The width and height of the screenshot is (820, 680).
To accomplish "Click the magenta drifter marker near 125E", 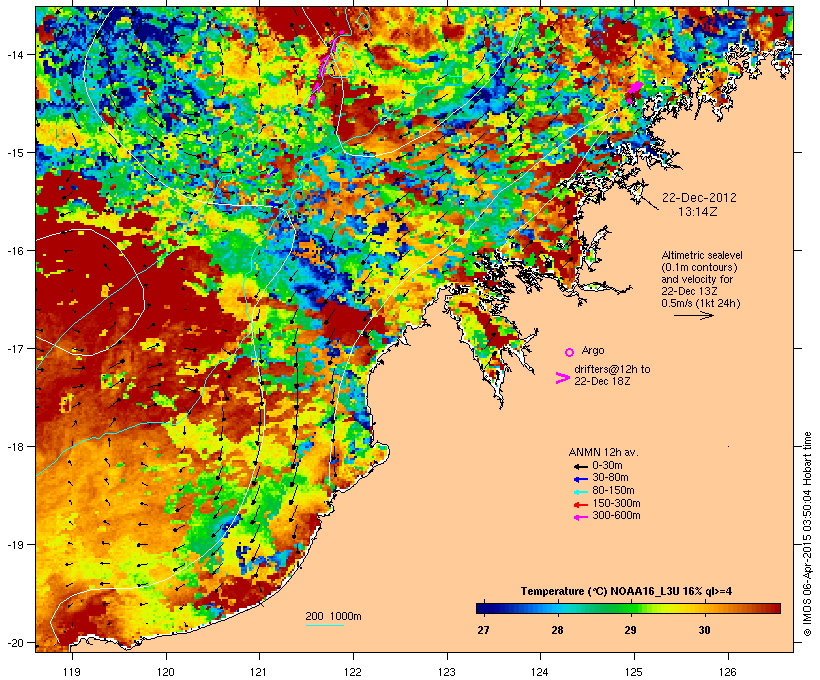I will pyautogui.click(x=635, y=88).
